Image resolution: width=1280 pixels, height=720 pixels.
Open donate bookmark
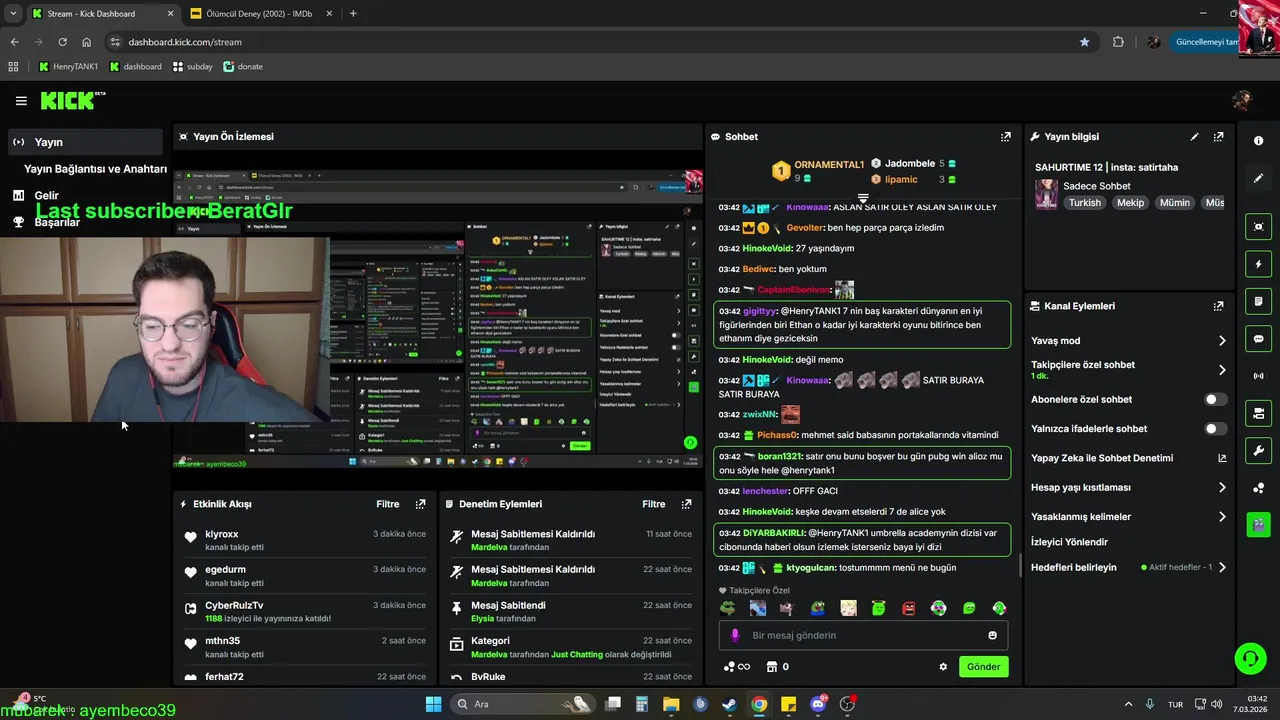[243, 67]
